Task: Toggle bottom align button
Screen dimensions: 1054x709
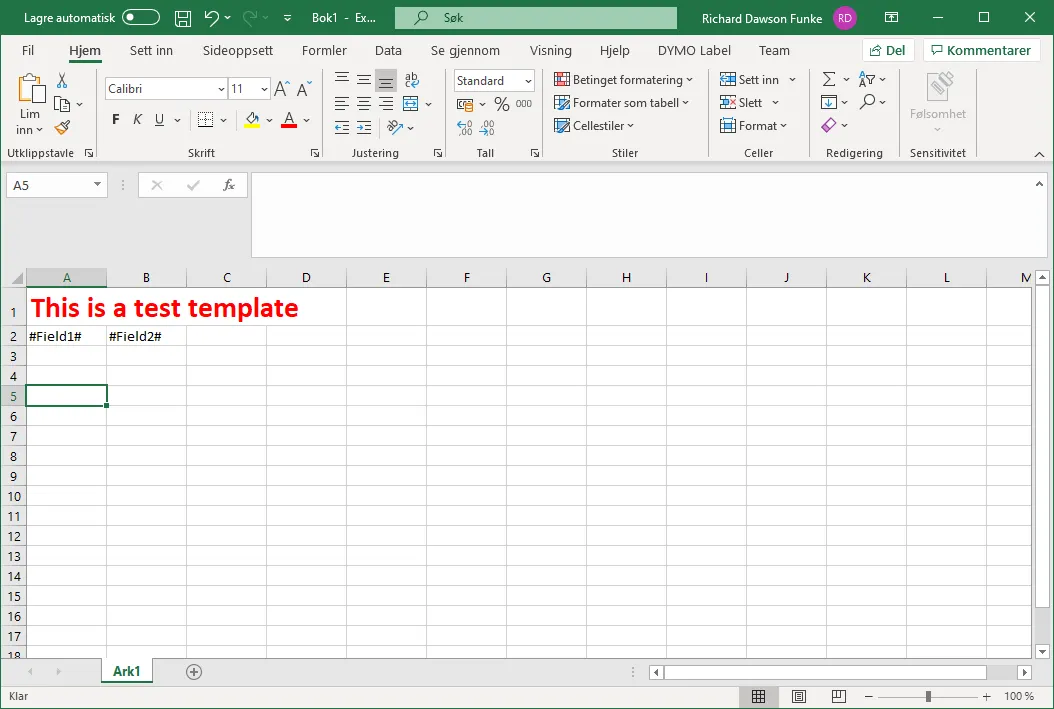Action: pyautogui.click(x=386, y=81)
